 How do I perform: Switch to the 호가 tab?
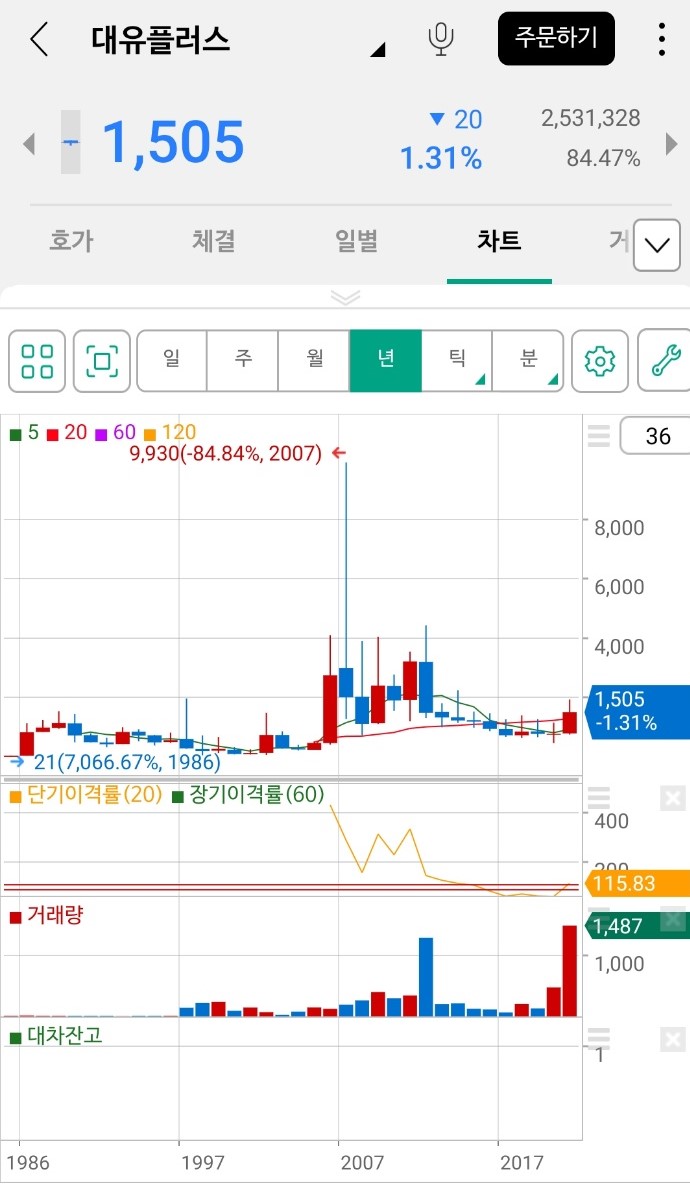click(71, 241)
